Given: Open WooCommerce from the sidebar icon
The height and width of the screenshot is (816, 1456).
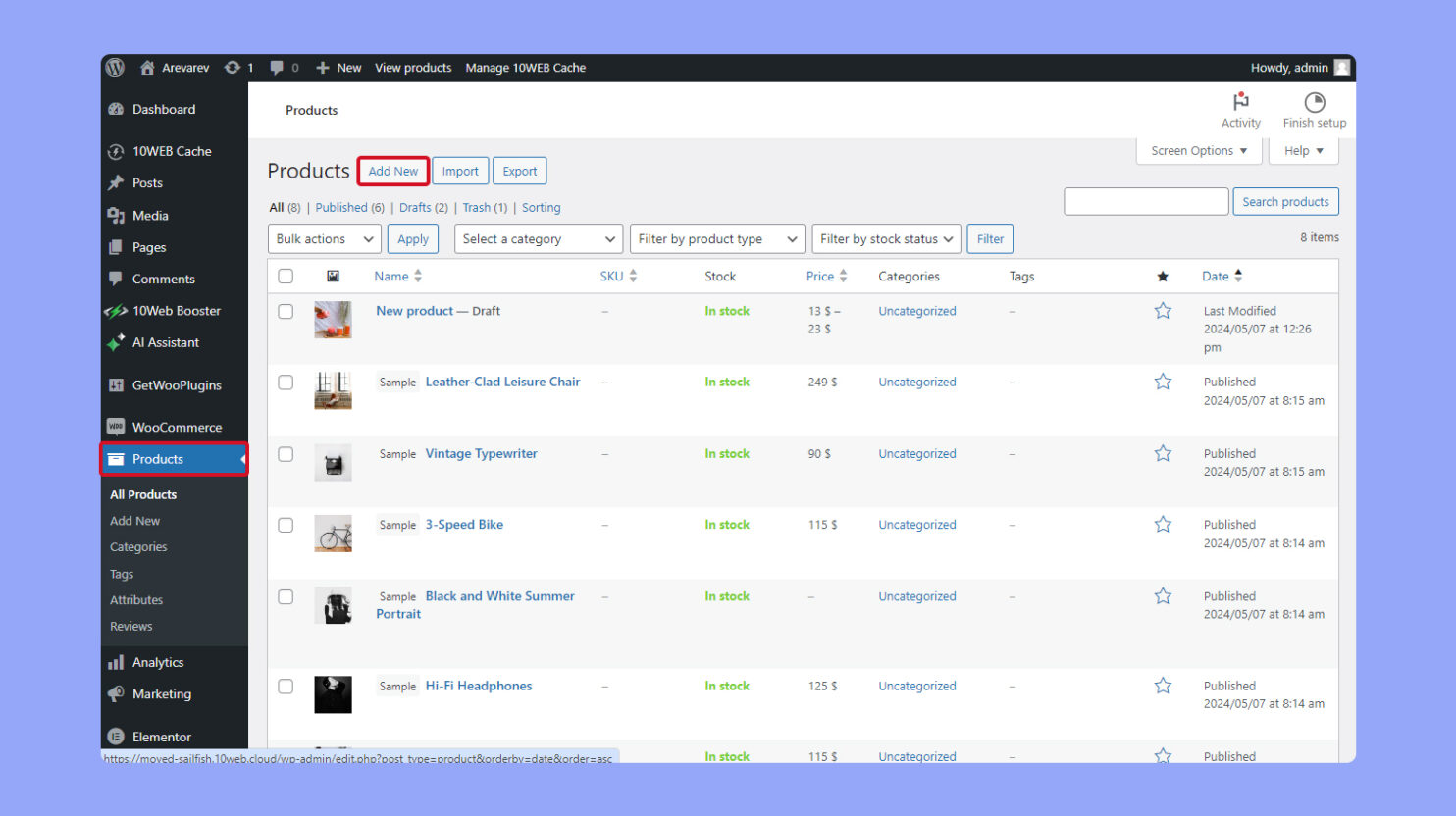Looking at the screenshot, I should click(117, 427).
